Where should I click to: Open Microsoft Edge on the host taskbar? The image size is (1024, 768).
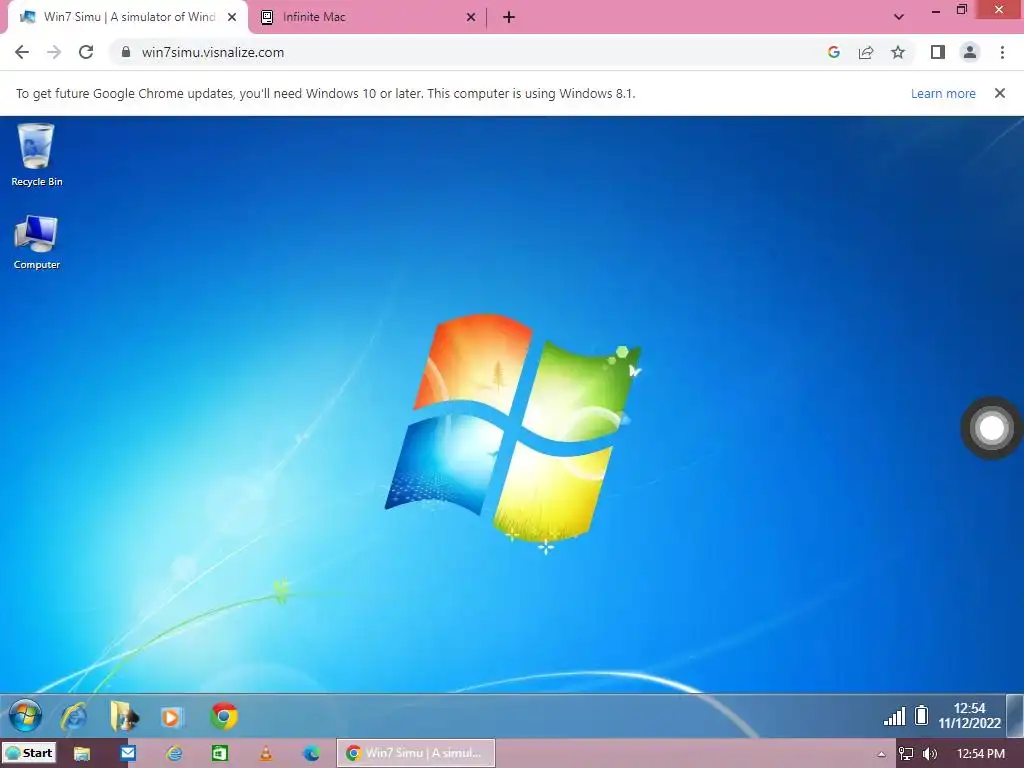coord(312,753)
